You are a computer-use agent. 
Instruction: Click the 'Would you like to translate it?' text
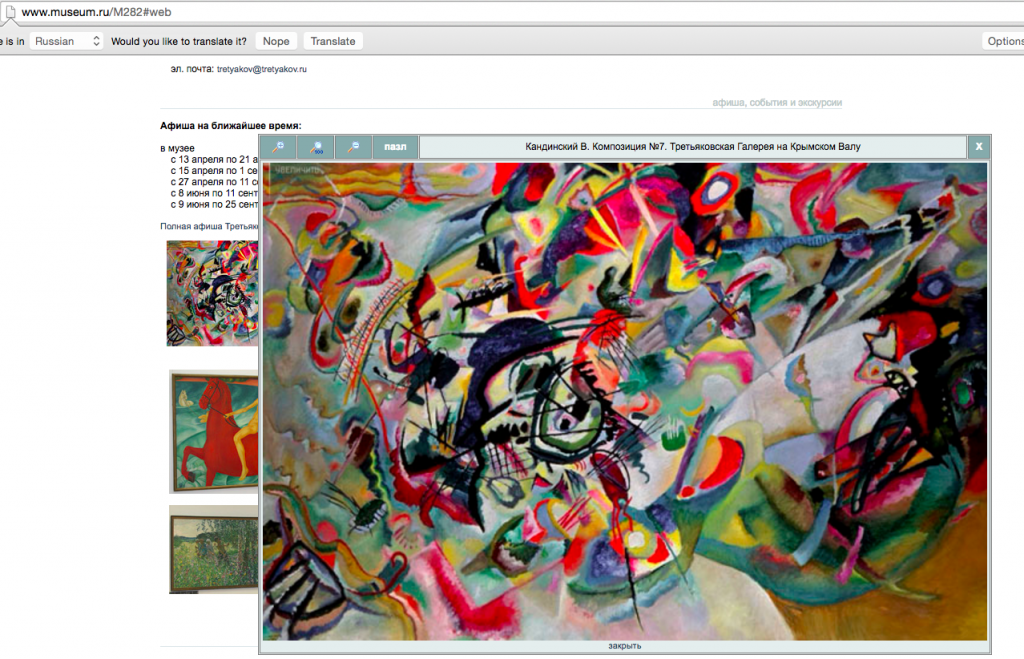tap(179, 41)
